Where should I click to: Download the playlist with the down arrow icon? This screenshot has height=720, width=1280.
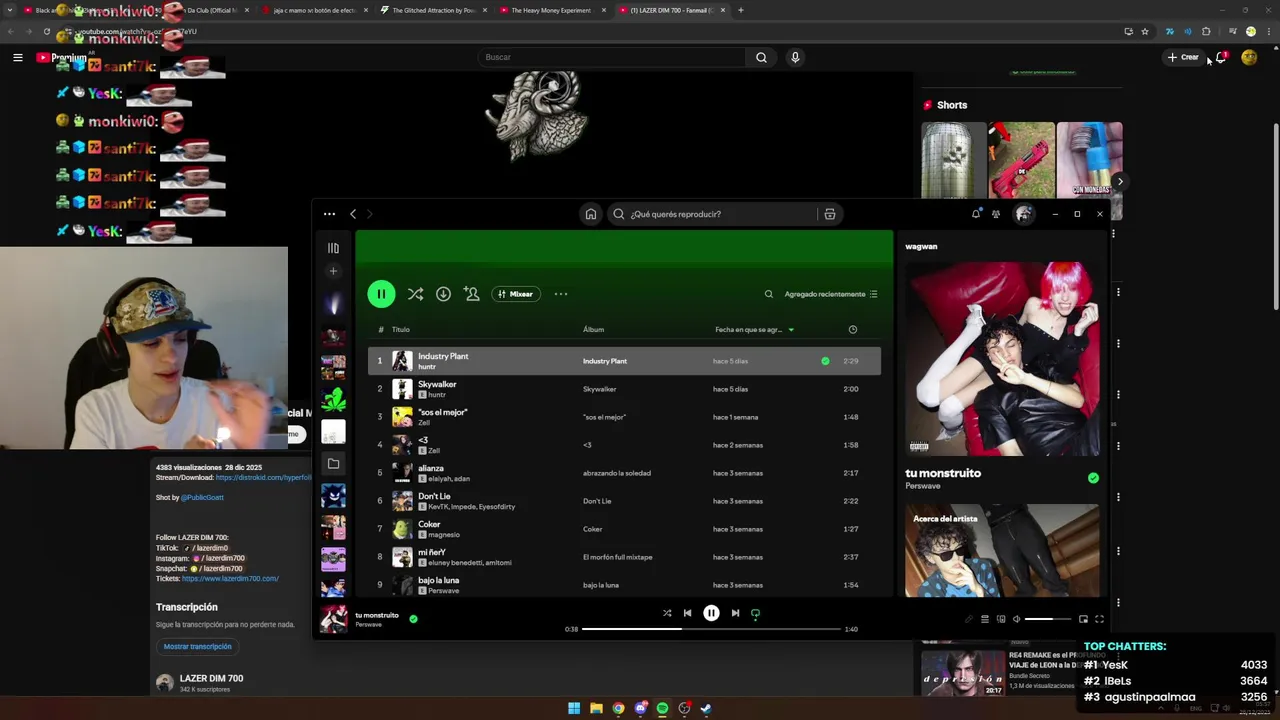(443, 294)
